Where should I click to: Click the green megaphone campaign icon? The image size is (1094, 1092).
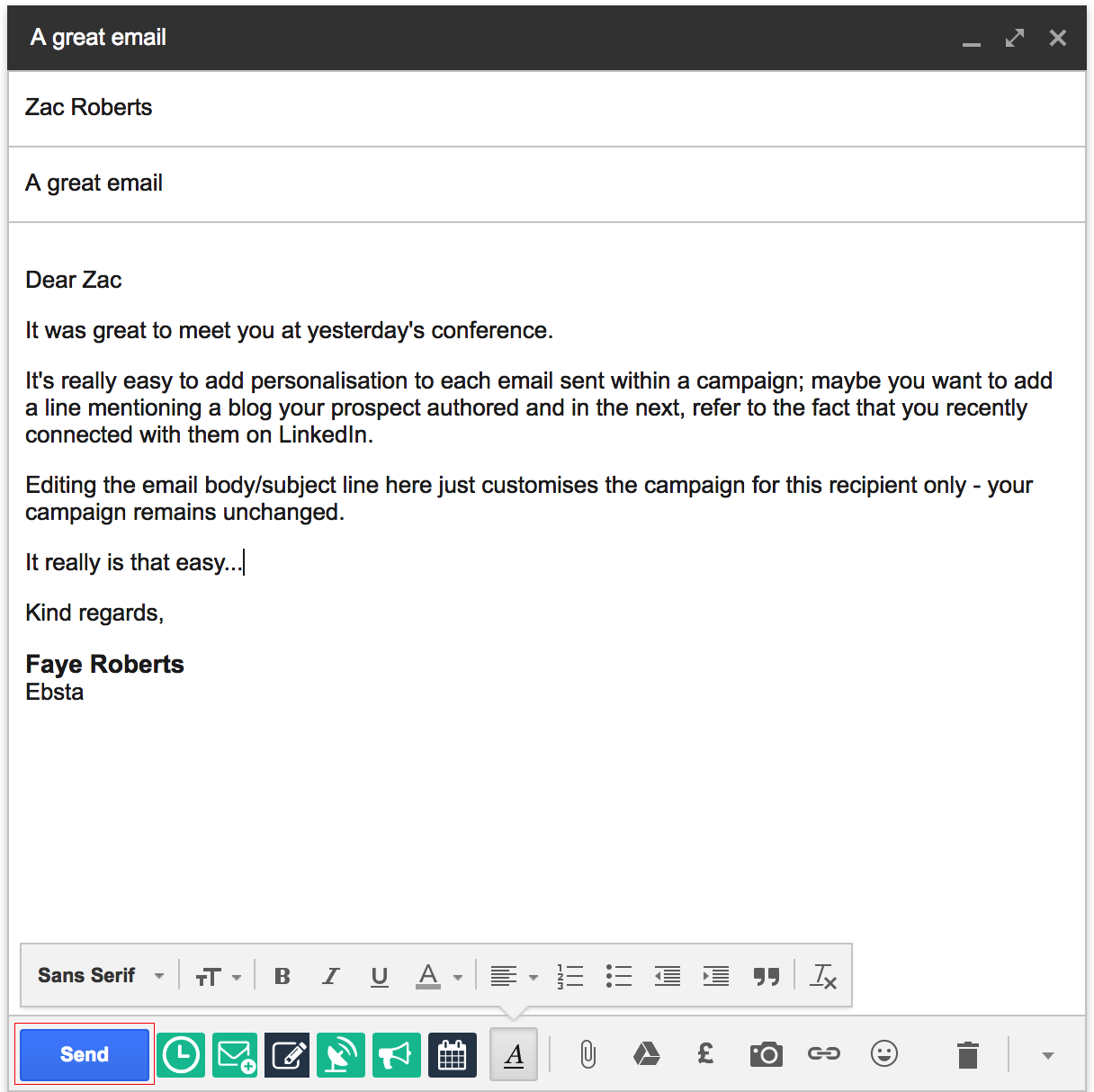pos(396,1055)
